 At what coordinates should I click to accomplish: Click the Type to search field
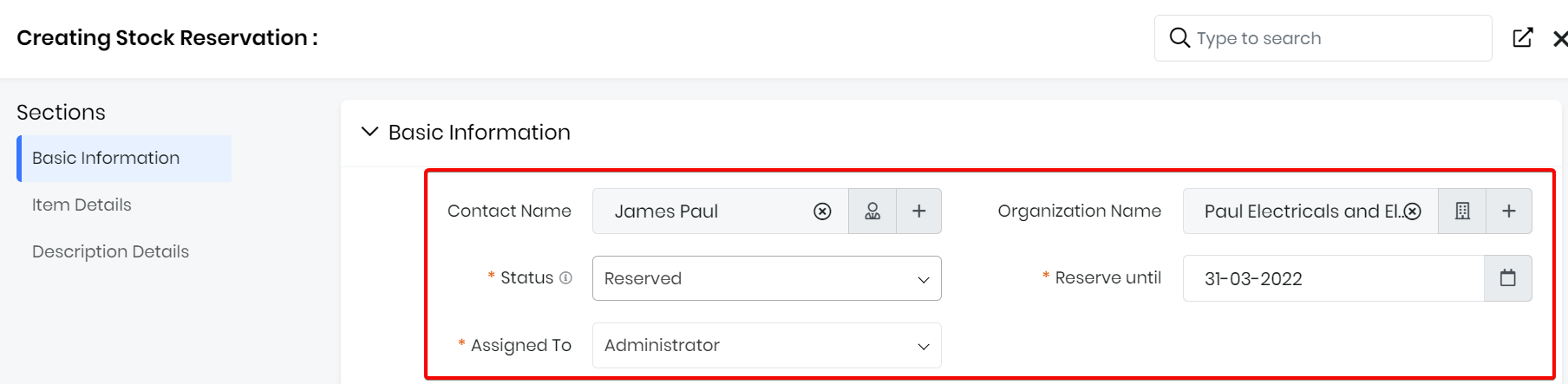pos(1336,38)
